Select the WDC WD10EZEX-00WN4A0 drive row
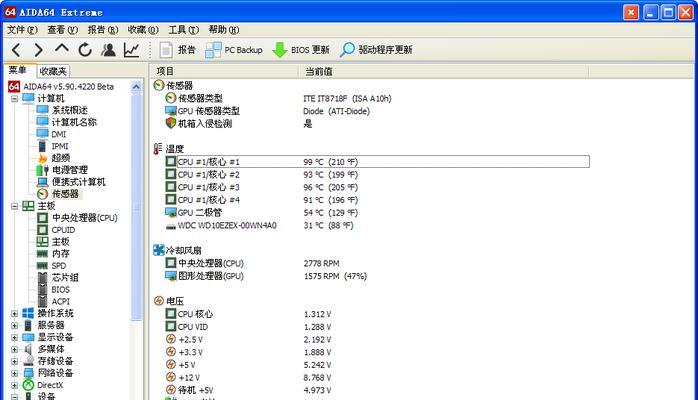The height and width of the screenshot is (400, 698). 377,226
